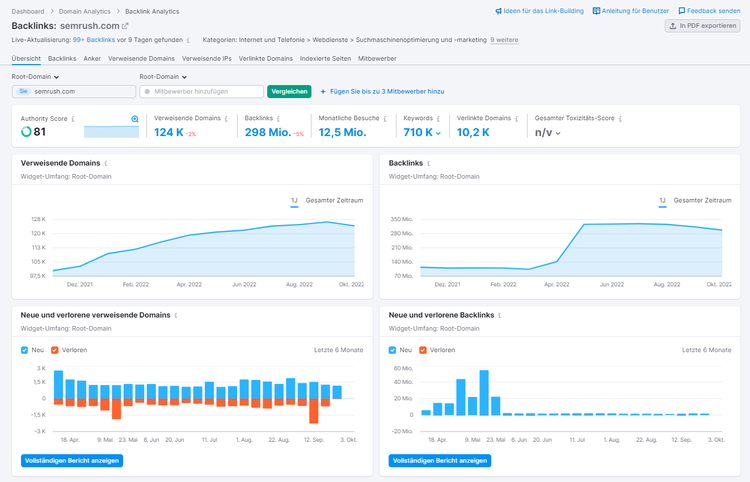Click info icon next to Gesamter Toxizitäts-Score
The width and height of the screenshot is (750, 482).
(x=620, y=118)
